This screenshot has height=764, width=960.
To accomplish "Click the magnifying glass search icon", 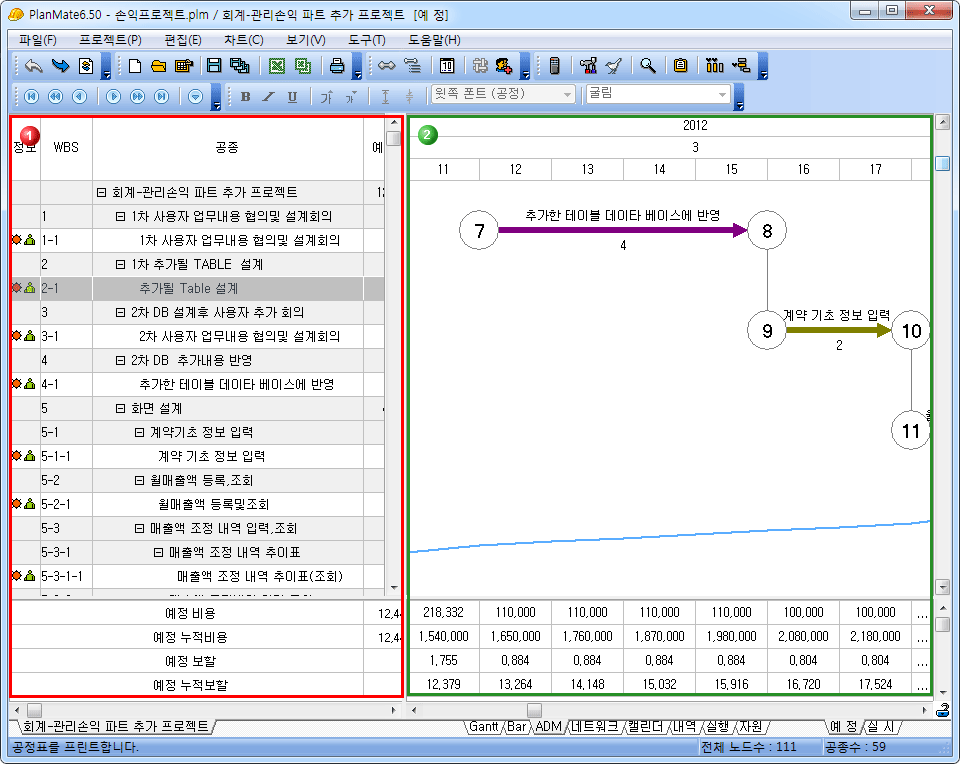I will tap(648, 67).
